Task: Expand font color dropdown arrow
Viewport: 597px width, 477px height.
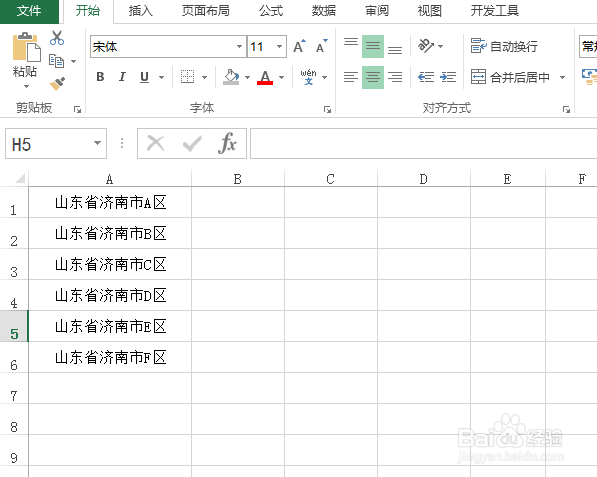Action: [x=281, y=77]
